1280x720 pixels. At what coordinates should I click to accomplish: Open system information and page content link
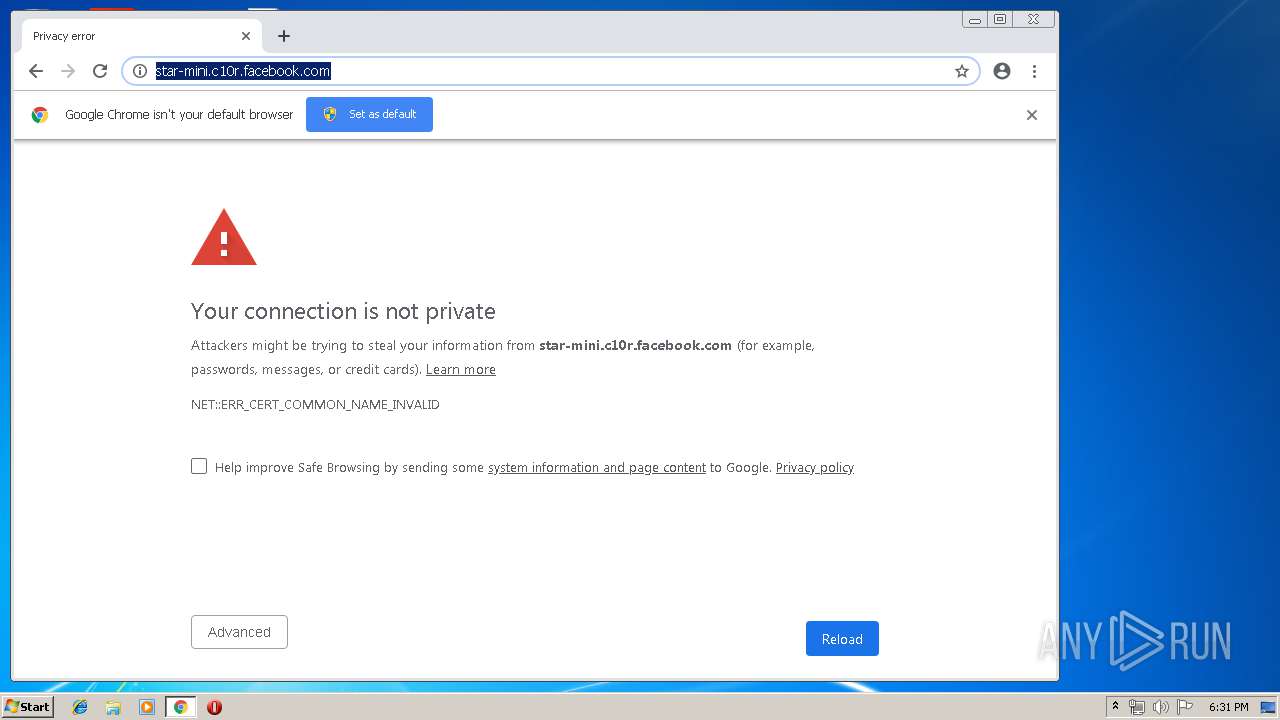click(x=597, y=468)
